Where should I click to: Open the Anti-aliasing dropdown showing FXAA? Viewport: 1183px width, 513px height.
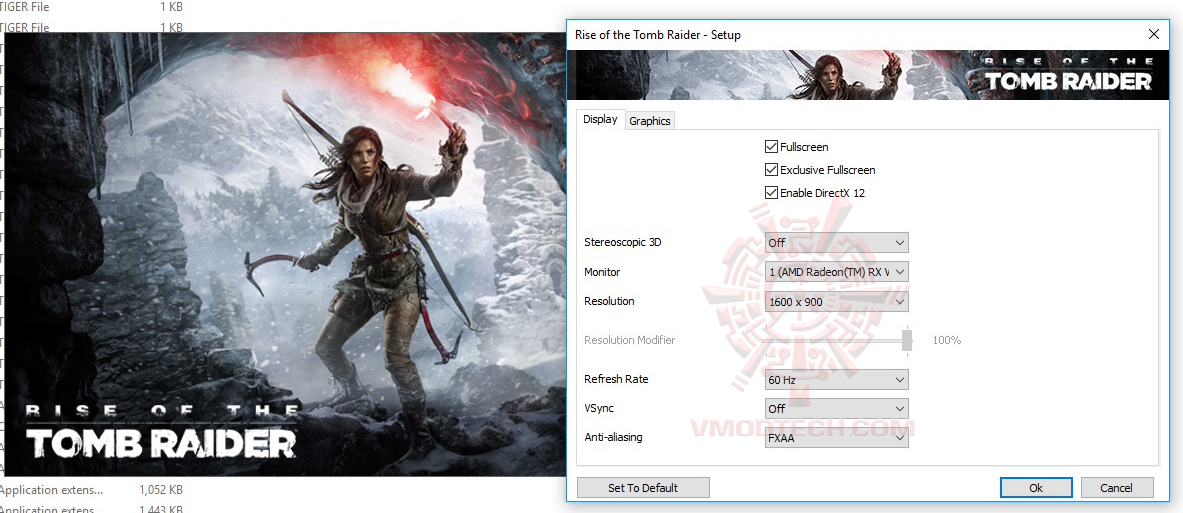click(836, 438)
